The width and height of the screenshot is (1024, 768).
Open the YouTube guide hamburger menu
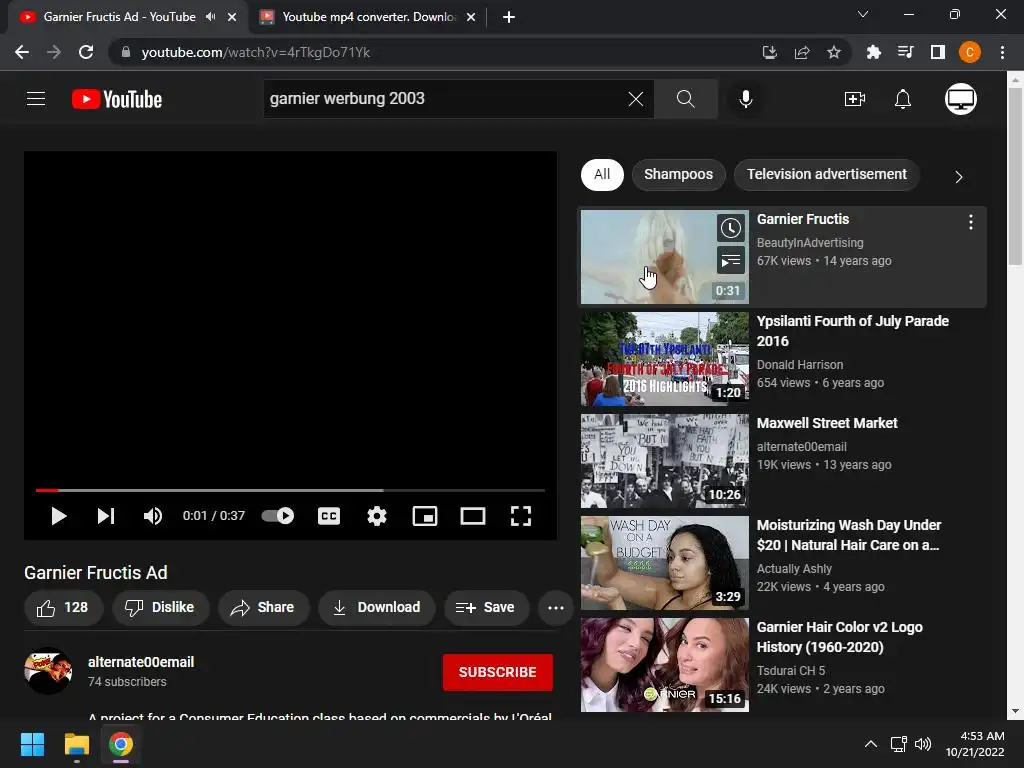[36, 99]
